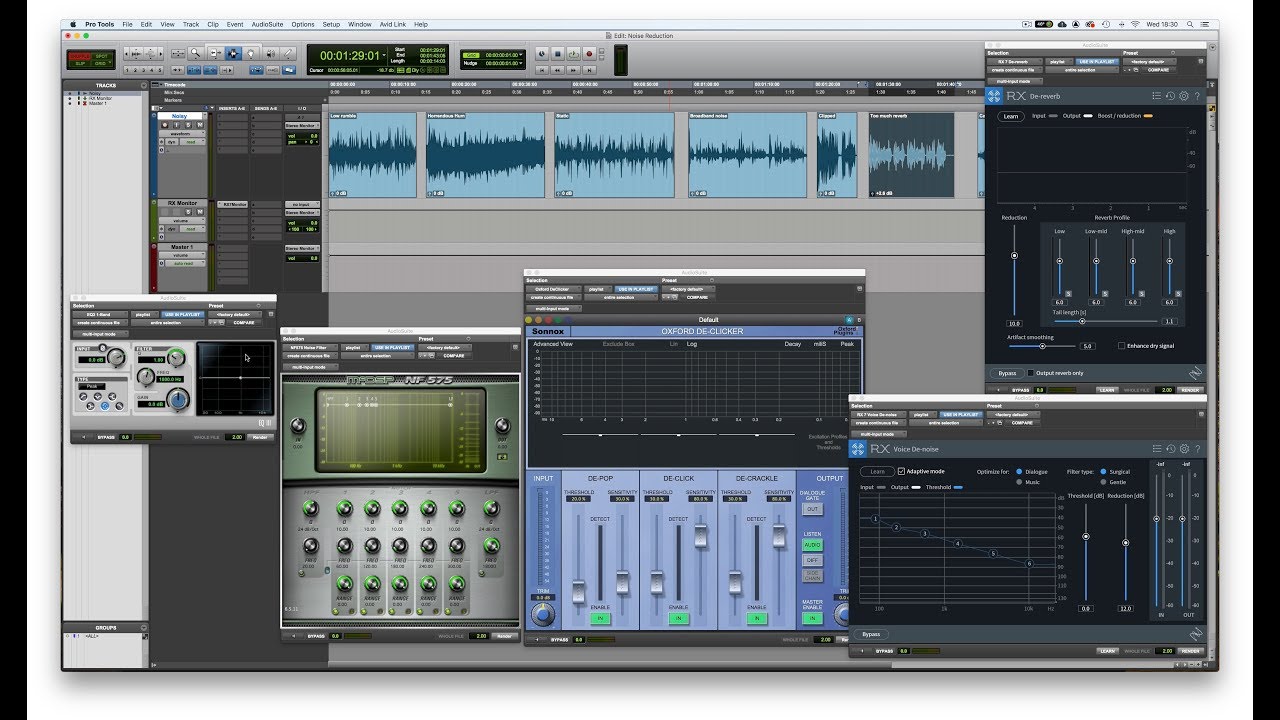
Task: Click the Return to Zero transport button
Action: [543, 70]
